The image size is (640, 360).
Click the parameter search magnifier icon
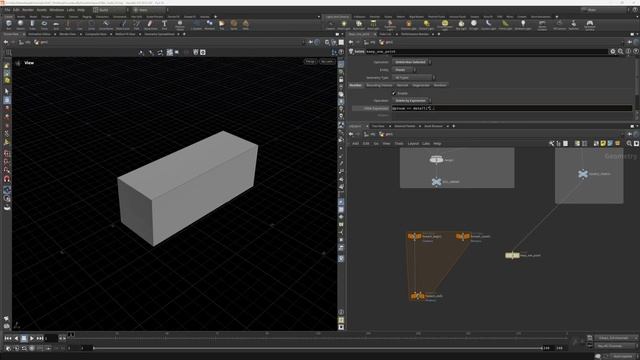pyautogui.click(x=620, y=52)
